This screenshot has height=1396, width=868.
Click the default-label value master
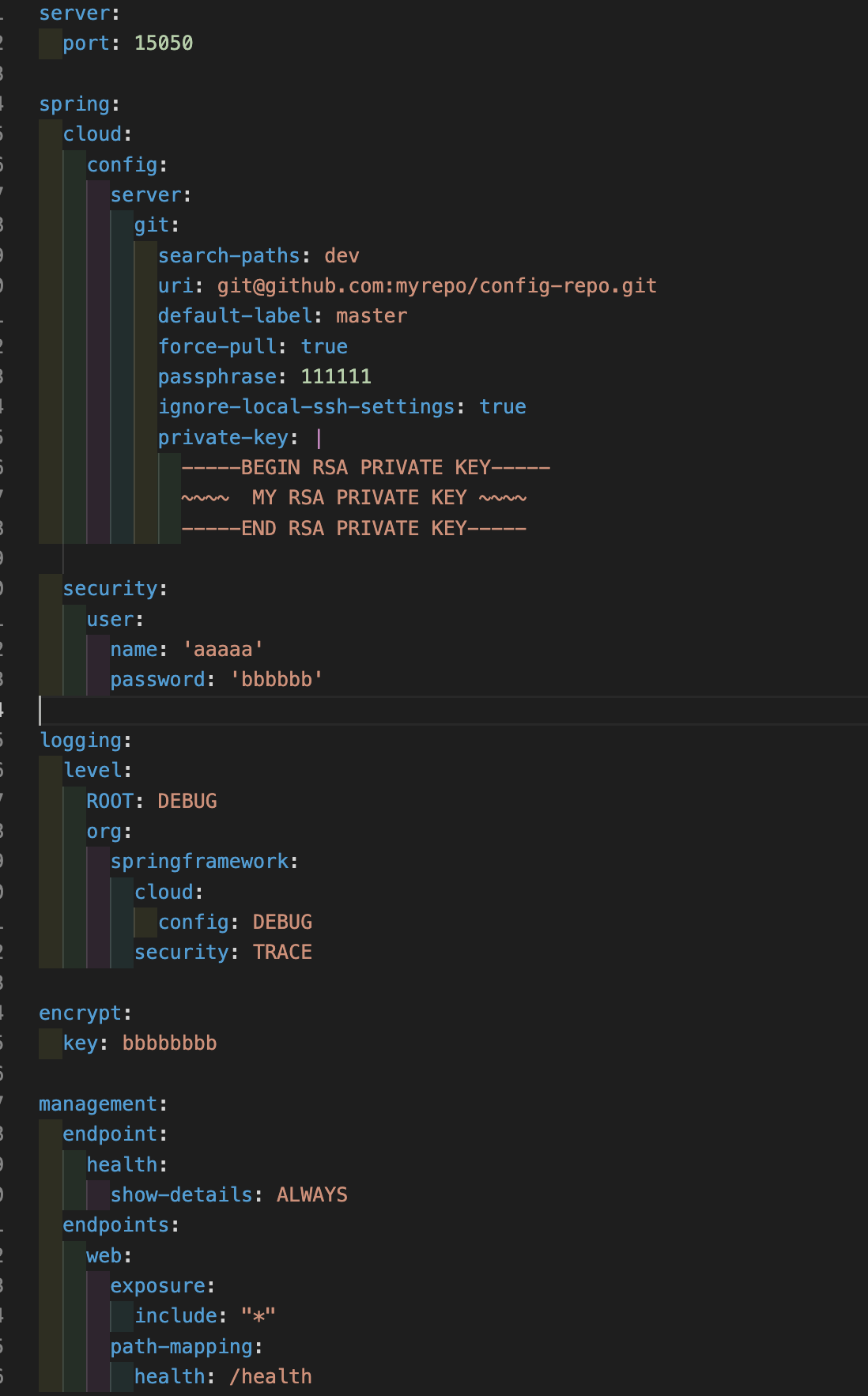tap(372, 316)
